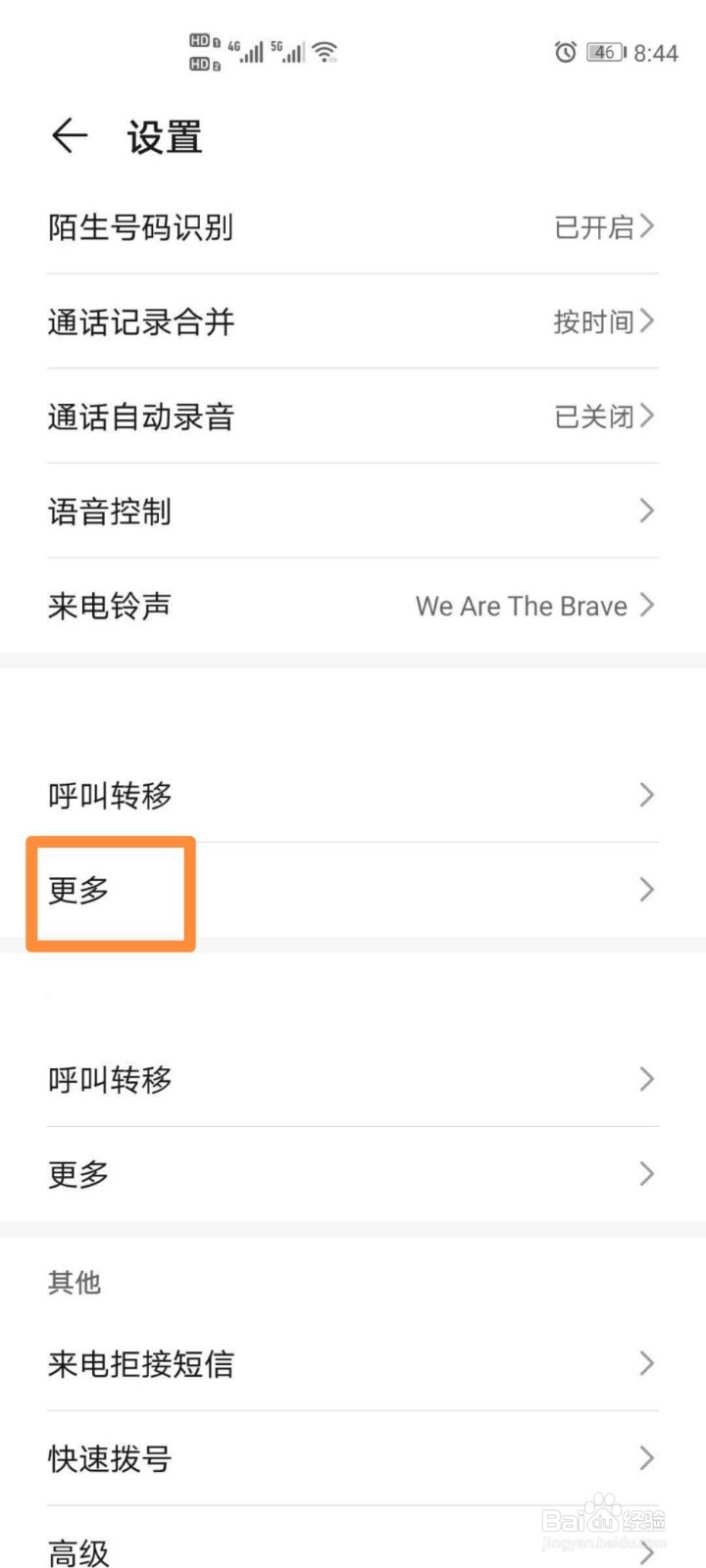The image size is (706, 1568).
Task: Tap the 通话自动录音 label
Action: 141,416
